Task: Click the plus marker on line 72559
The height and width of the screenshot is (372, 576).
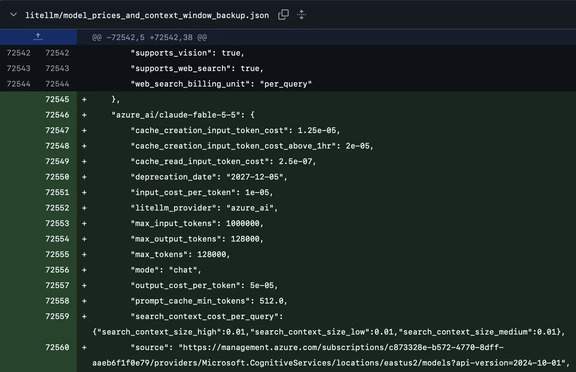Action: point(84,317)
